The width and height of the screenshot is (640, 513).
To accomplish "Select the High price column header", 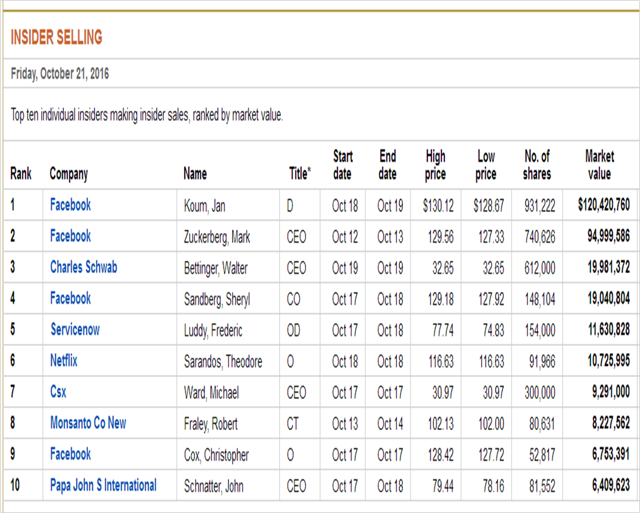I will [x=436, y=165].
